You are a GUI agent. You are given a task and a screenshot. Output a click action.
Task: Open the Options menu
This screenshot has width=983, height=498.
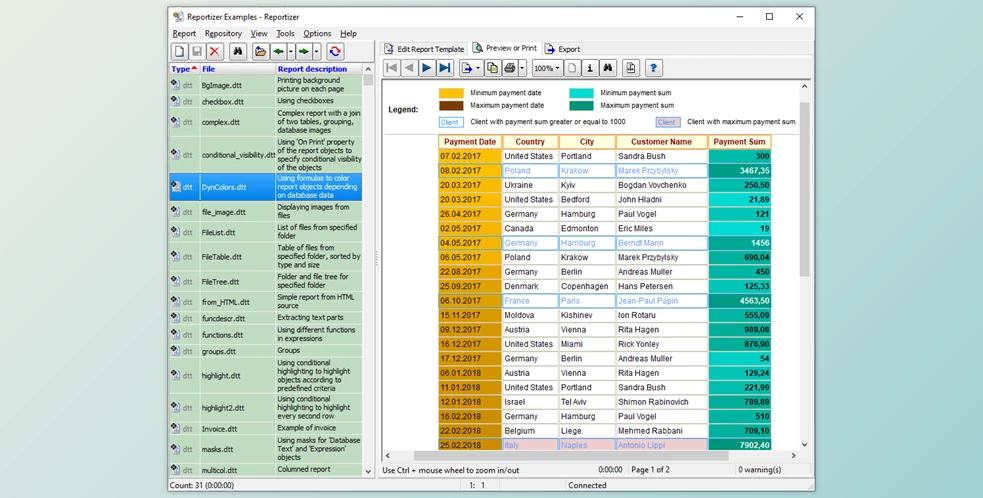(317, 34)
